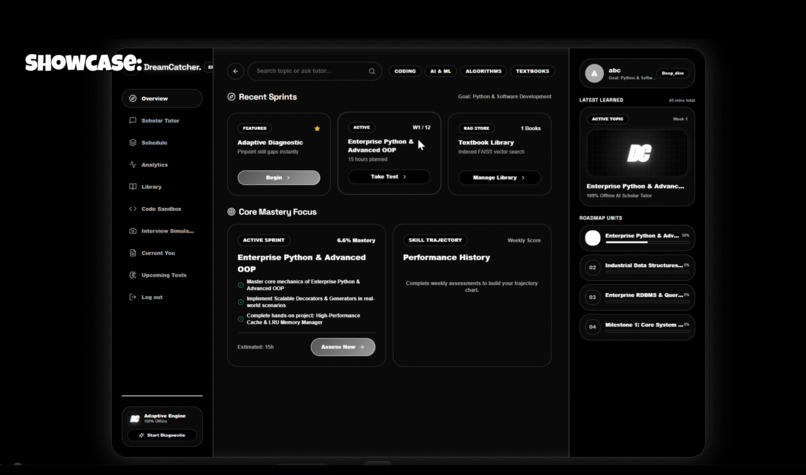Click the target icon beside Core Mastery Focus
806x475 pixels.
point(231,212)
